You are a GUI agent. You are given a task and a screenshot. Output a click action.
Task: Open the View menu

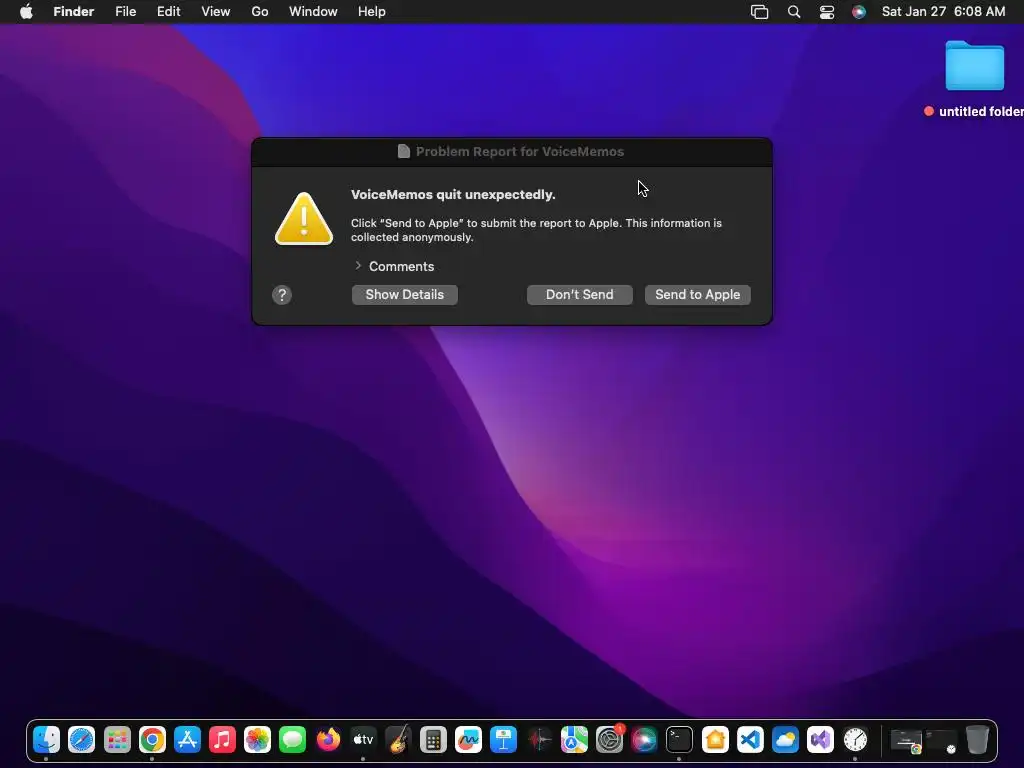tap(216, 12)
